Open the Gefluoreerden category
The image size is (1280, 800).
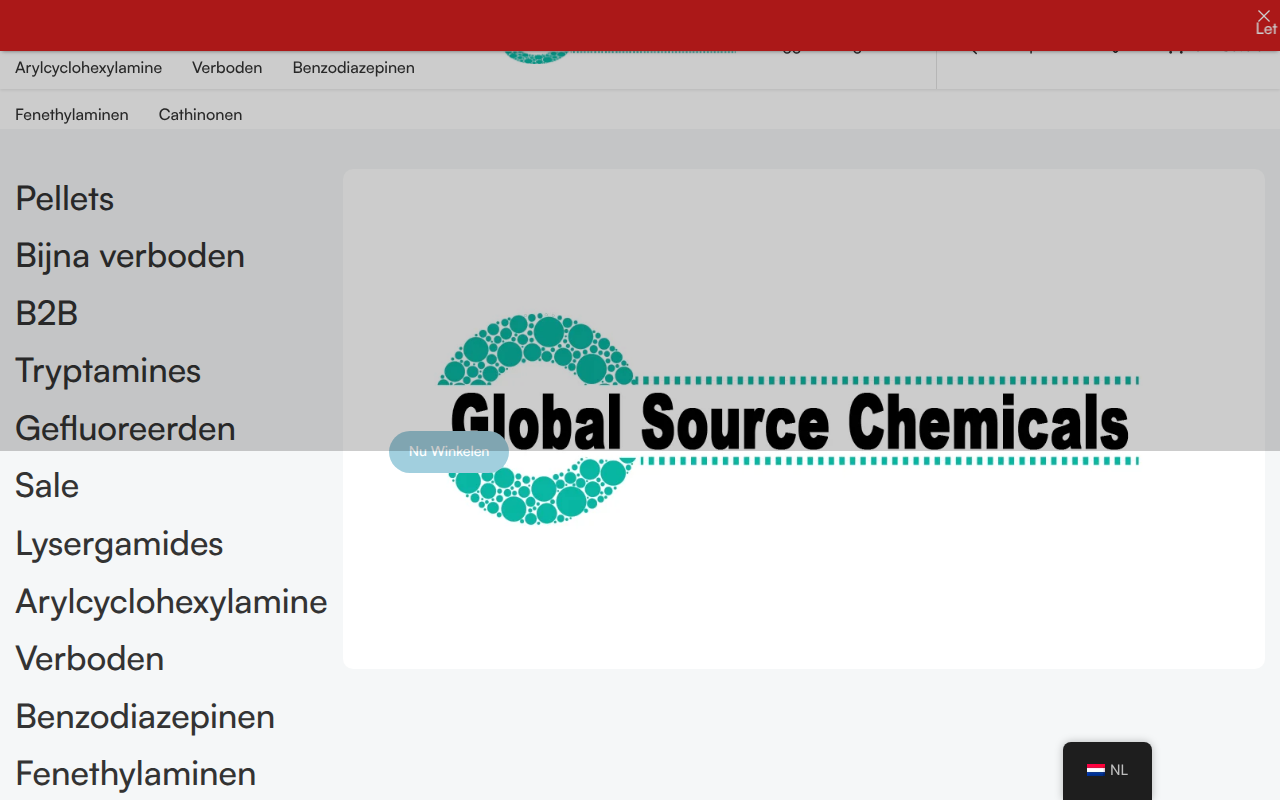pyautogui.click(x=125, y=428)
